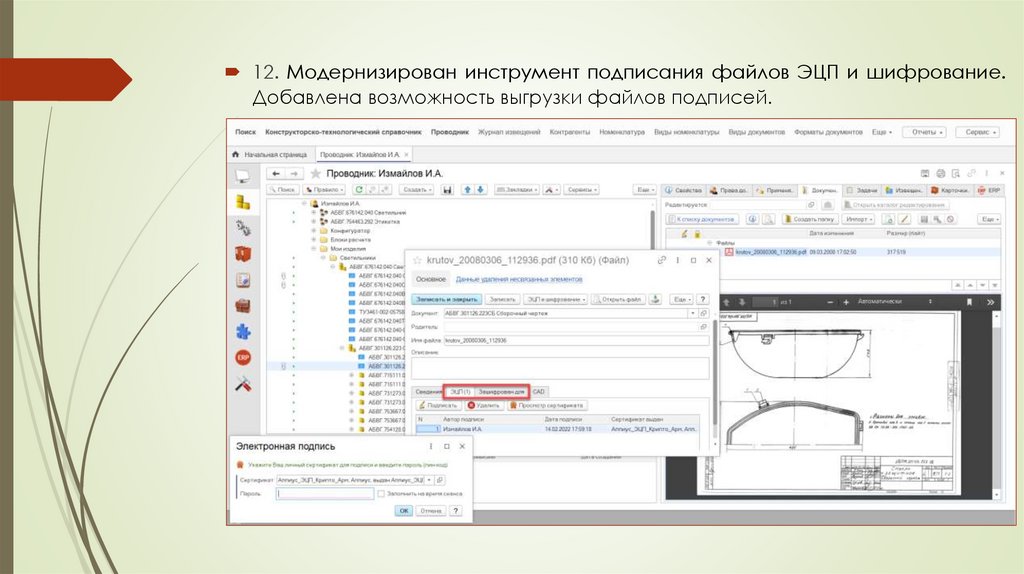The height and width of the screenshot is (574, 1024).
Task: Switch to the ЭЦП(1) tab
Action: pos(458,391)
